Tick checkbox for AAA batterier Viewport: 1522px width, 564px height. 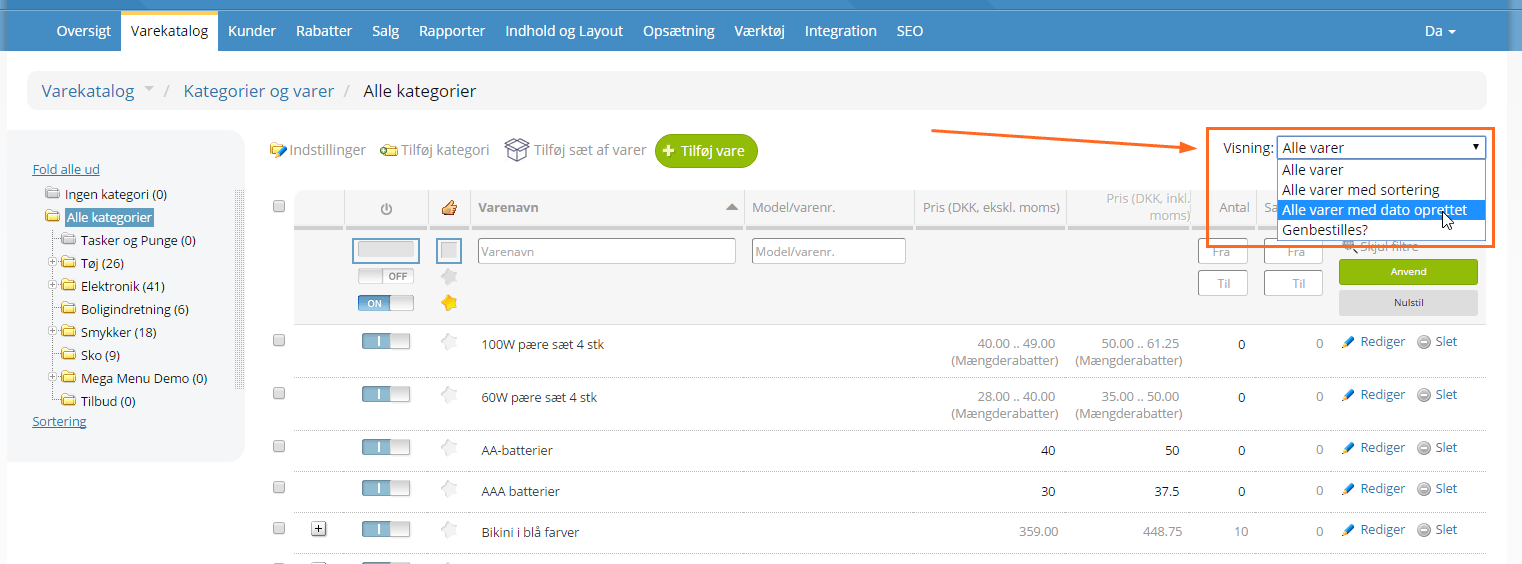(279, 487)
